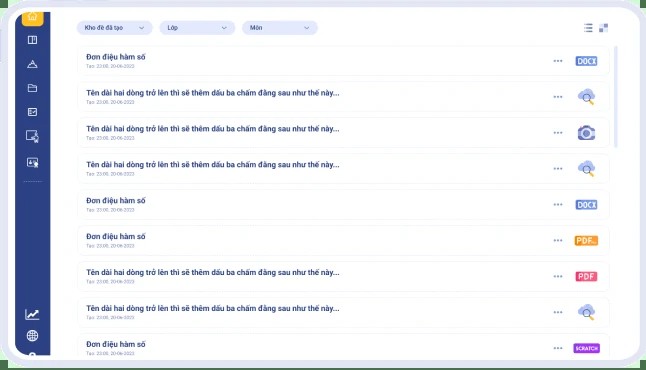Open "Đơn điệu hàm số" title in orange PDF row
Image resolution: width=646 pixels, height=370 pixels.
(116, 237)
